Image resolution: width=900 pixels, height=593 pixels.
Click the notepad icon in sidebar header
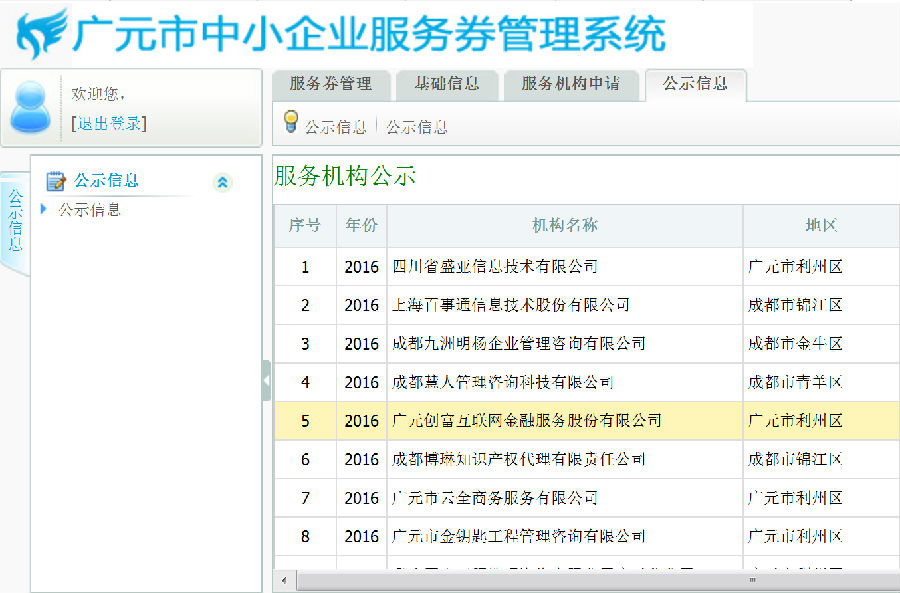[x=56, y=181]
